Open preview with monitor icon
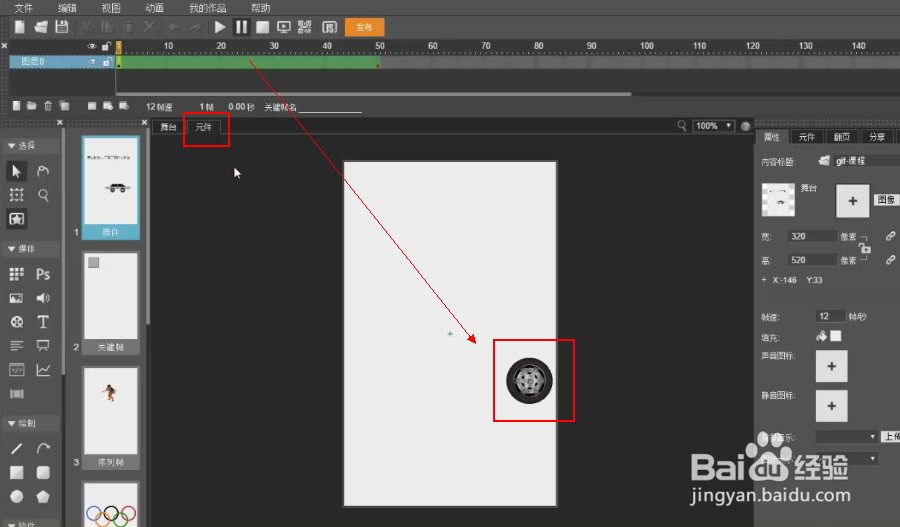 click(x=284, y=27)
